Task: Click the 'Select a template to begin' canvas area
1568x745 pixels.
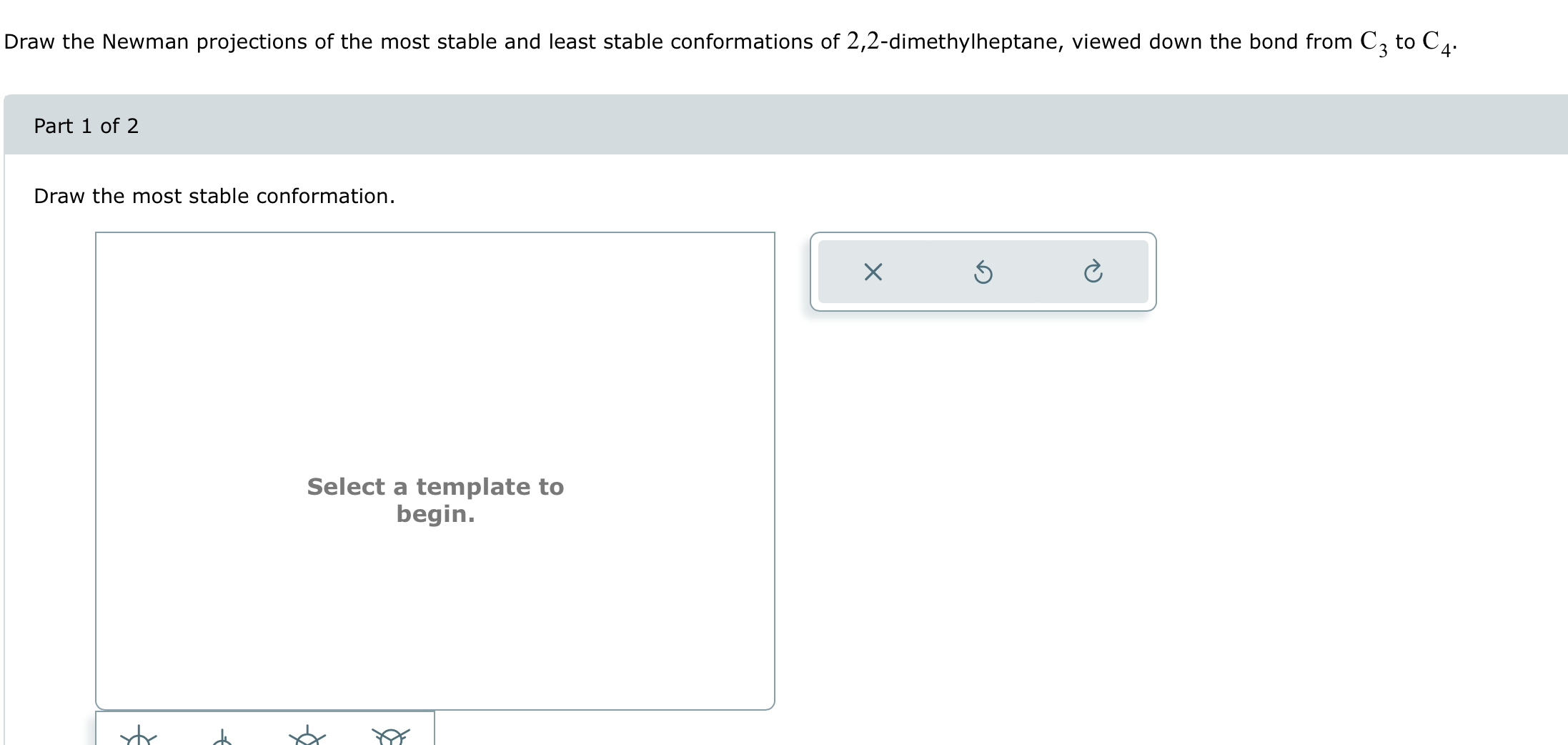Action: 435,500
